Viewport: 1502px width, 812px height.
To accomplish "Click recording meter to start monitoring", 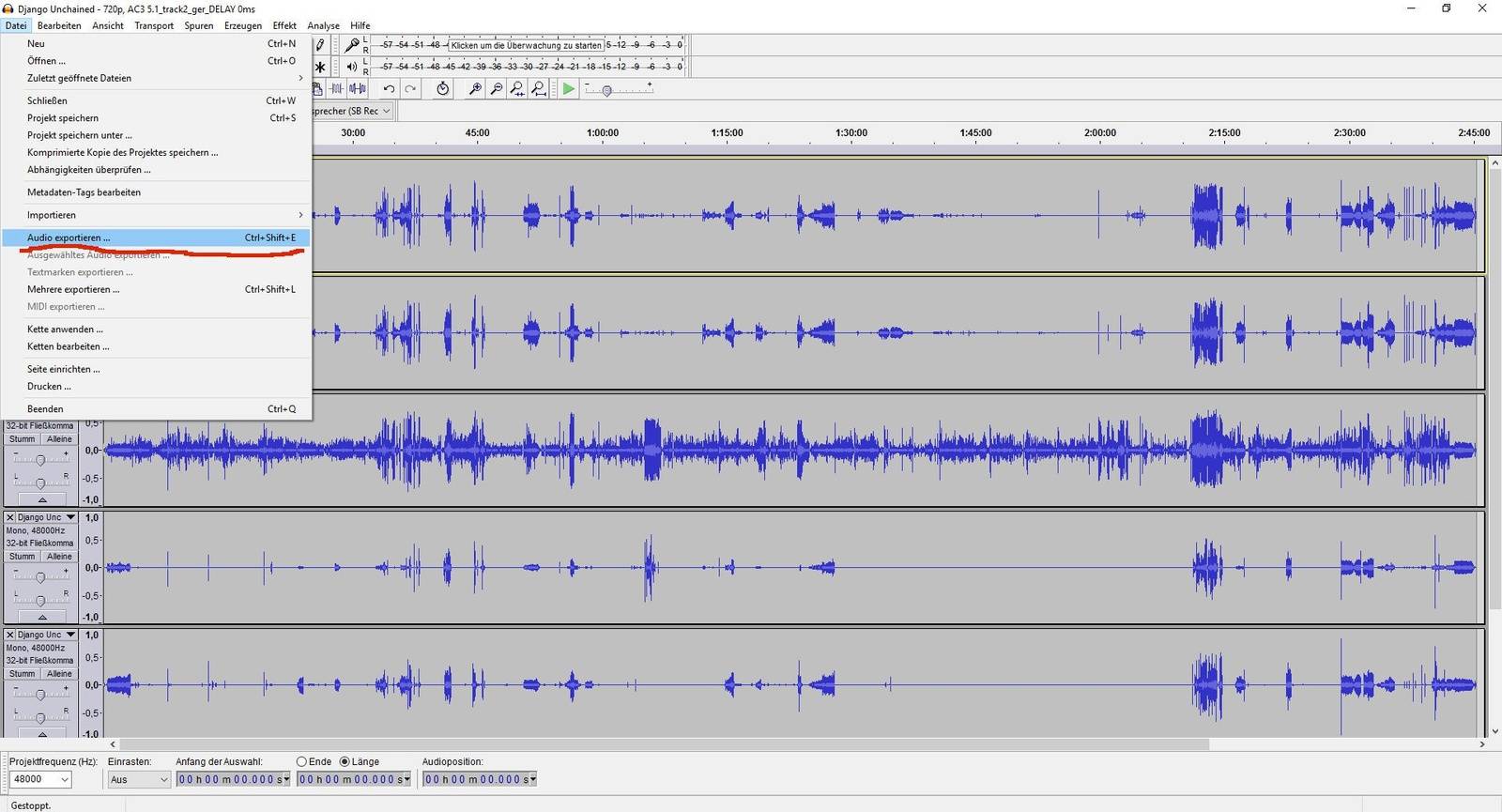I will click(x=526, y=44).
